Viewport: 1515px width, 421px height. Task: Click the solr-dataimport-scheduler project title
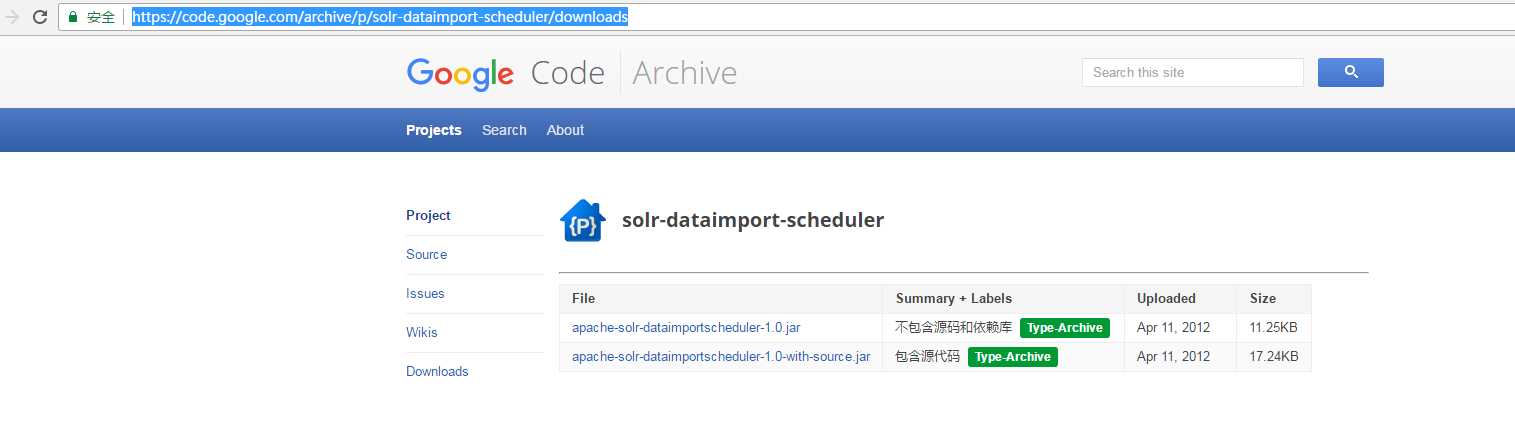click(x=753, y=220)
